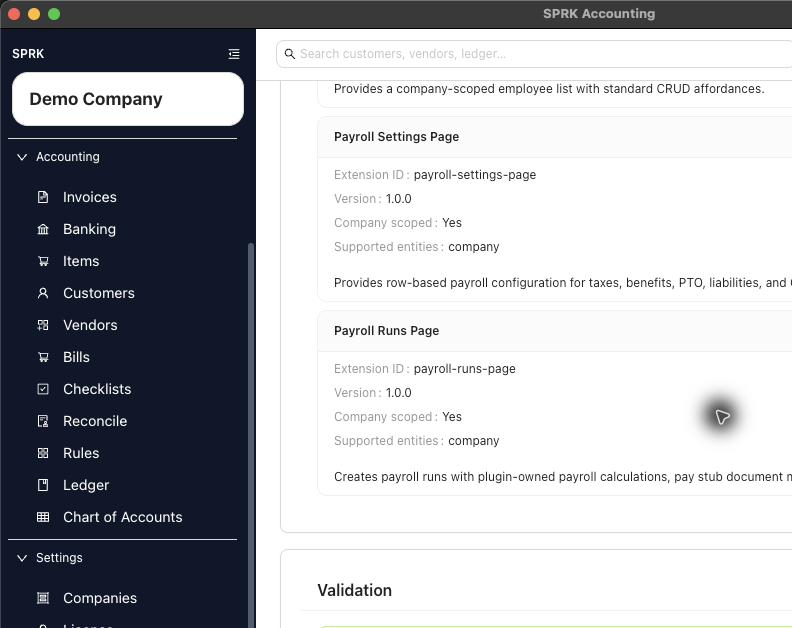Screen dimensions: 792x628
Task: Click the employee list CRUD description text
Action: pyautogui.click(x=549, y=89)
